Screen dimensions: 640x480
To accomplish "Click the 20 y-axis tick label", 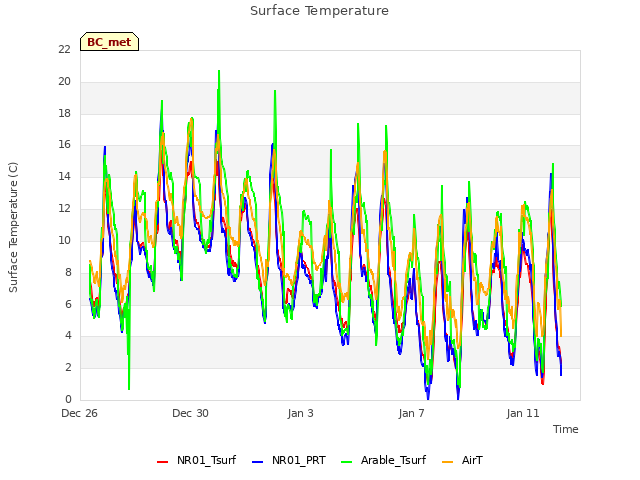I will [x=64, y=81].
